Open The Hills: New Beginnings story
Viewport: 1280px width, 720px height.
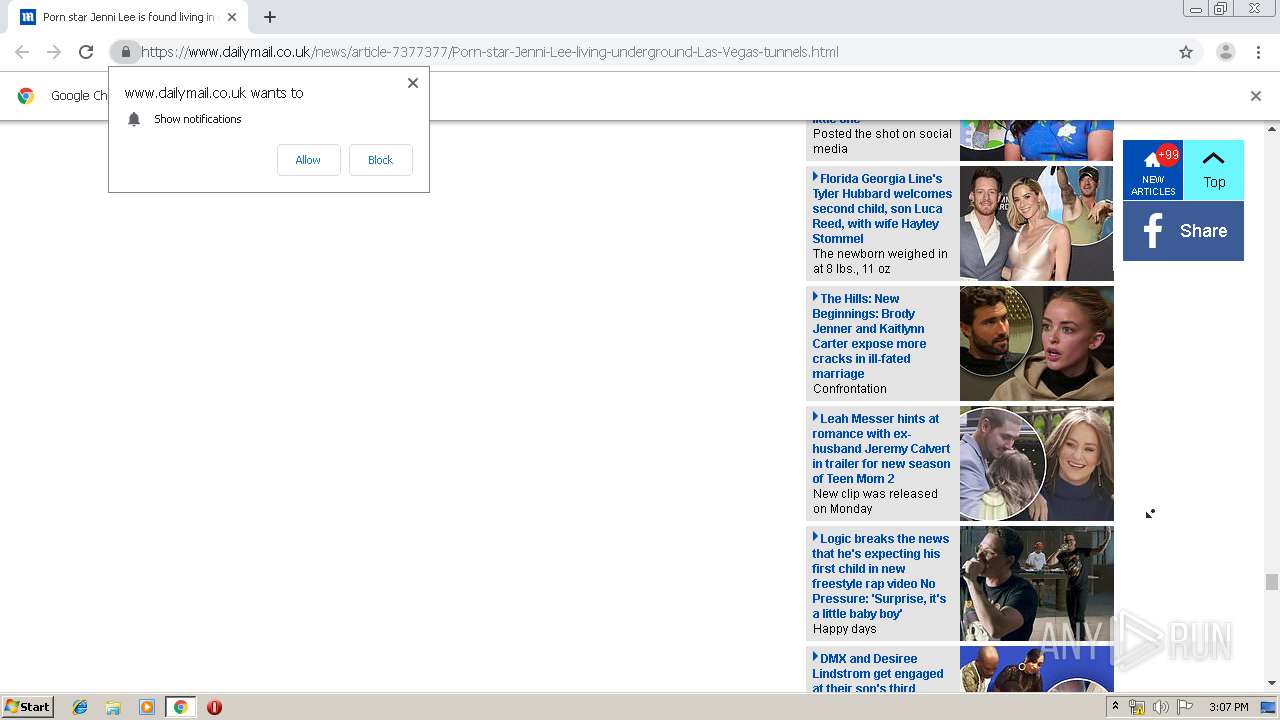point(869,336)
